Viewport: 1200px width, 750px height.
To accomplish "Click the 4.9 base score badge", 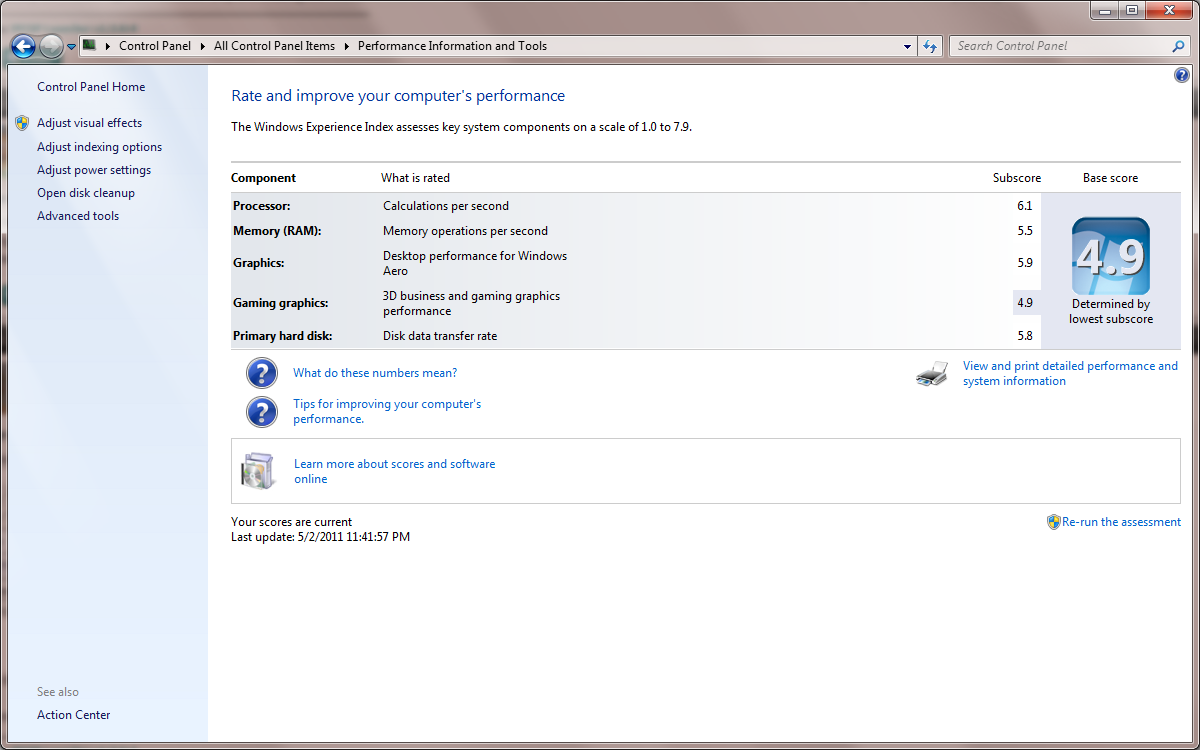I will point(1110,257).
